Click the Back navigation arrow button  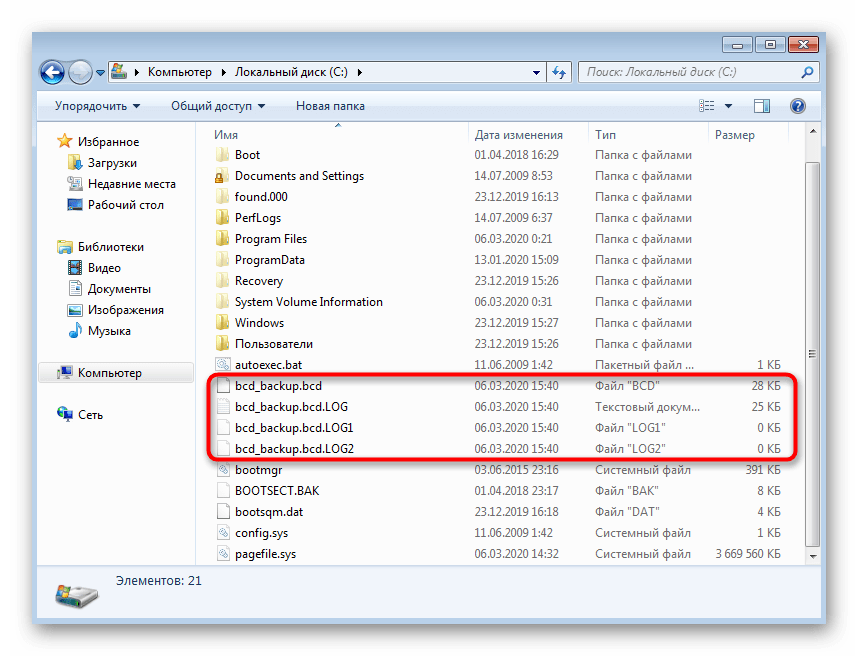coord(52,72)
